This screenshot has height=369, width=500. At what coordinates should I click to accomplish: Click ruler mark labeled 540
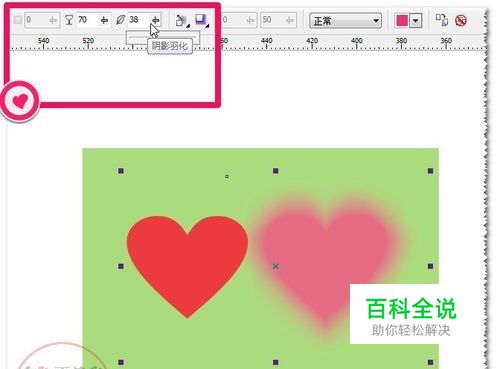pyautogui.click(x=43, y=41)
